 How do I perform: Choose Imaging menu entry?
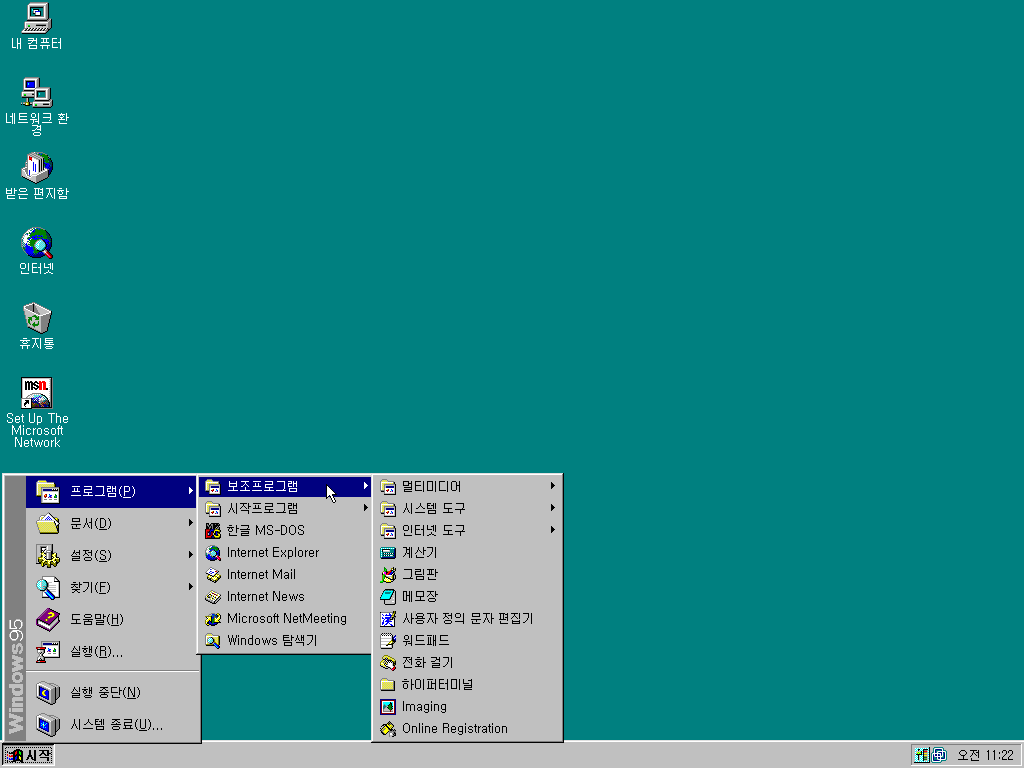point(467,707)
